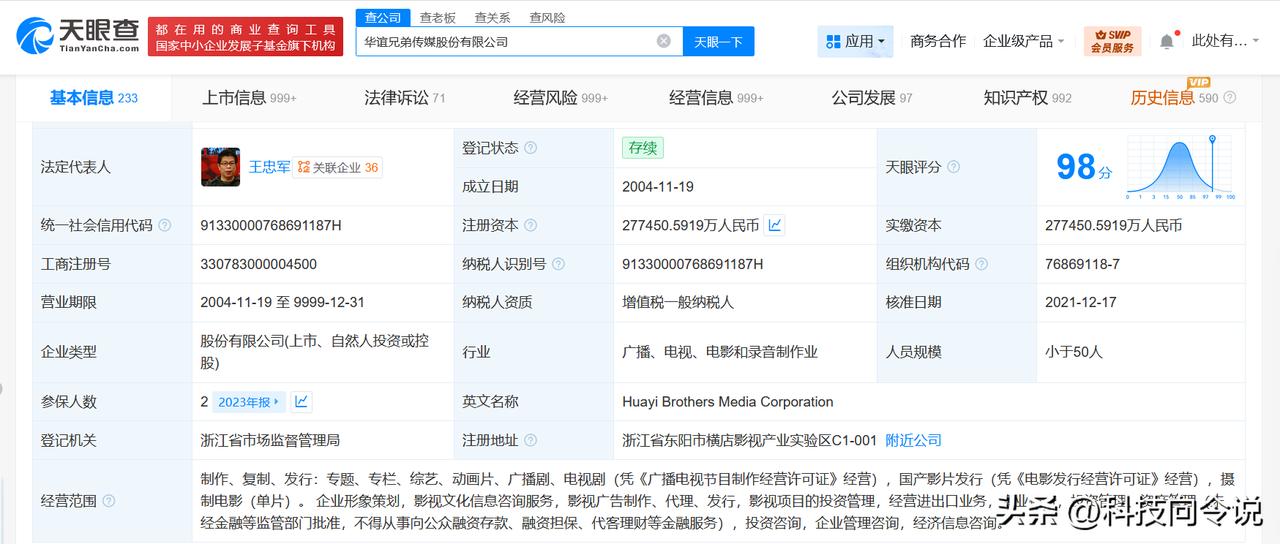
Task: Click the red 国家中小企业发展子基金 banner
Action: pos(243,36)
